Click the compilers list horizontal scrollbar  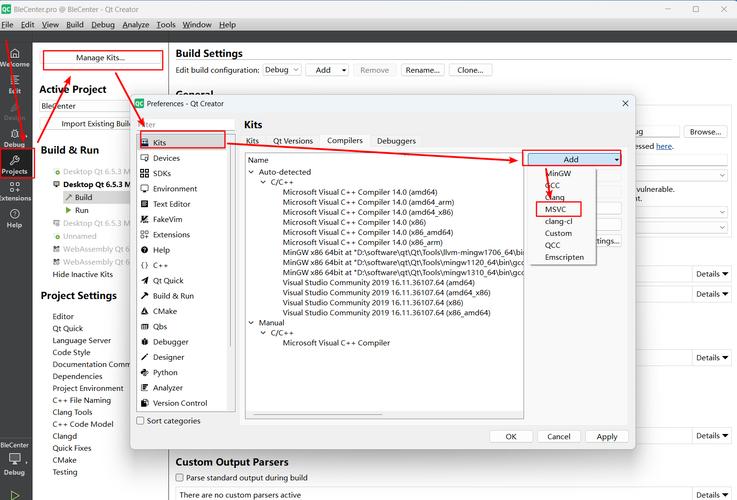pos(318,414)
